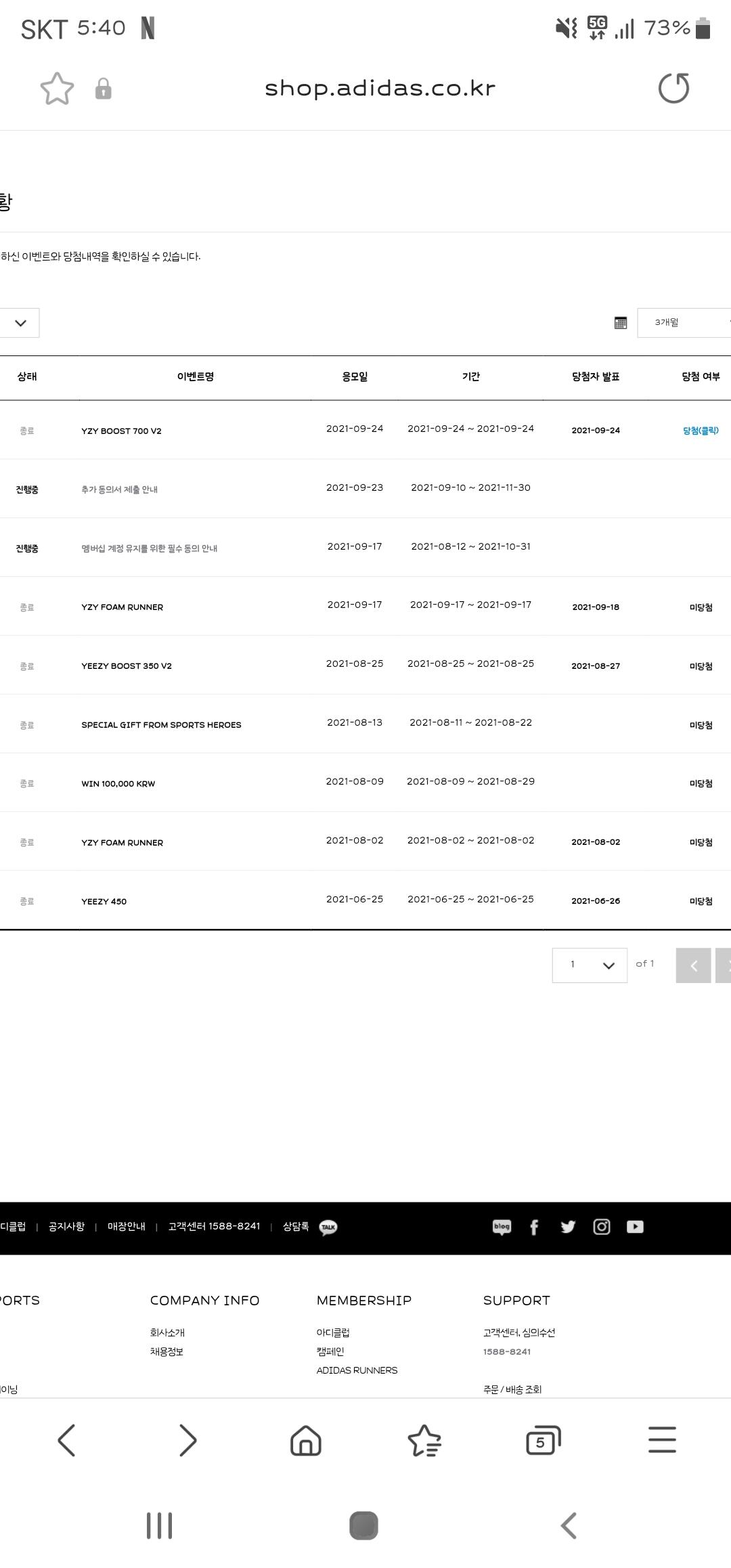Show the 5 open browser tabs

coord(543,1440)
